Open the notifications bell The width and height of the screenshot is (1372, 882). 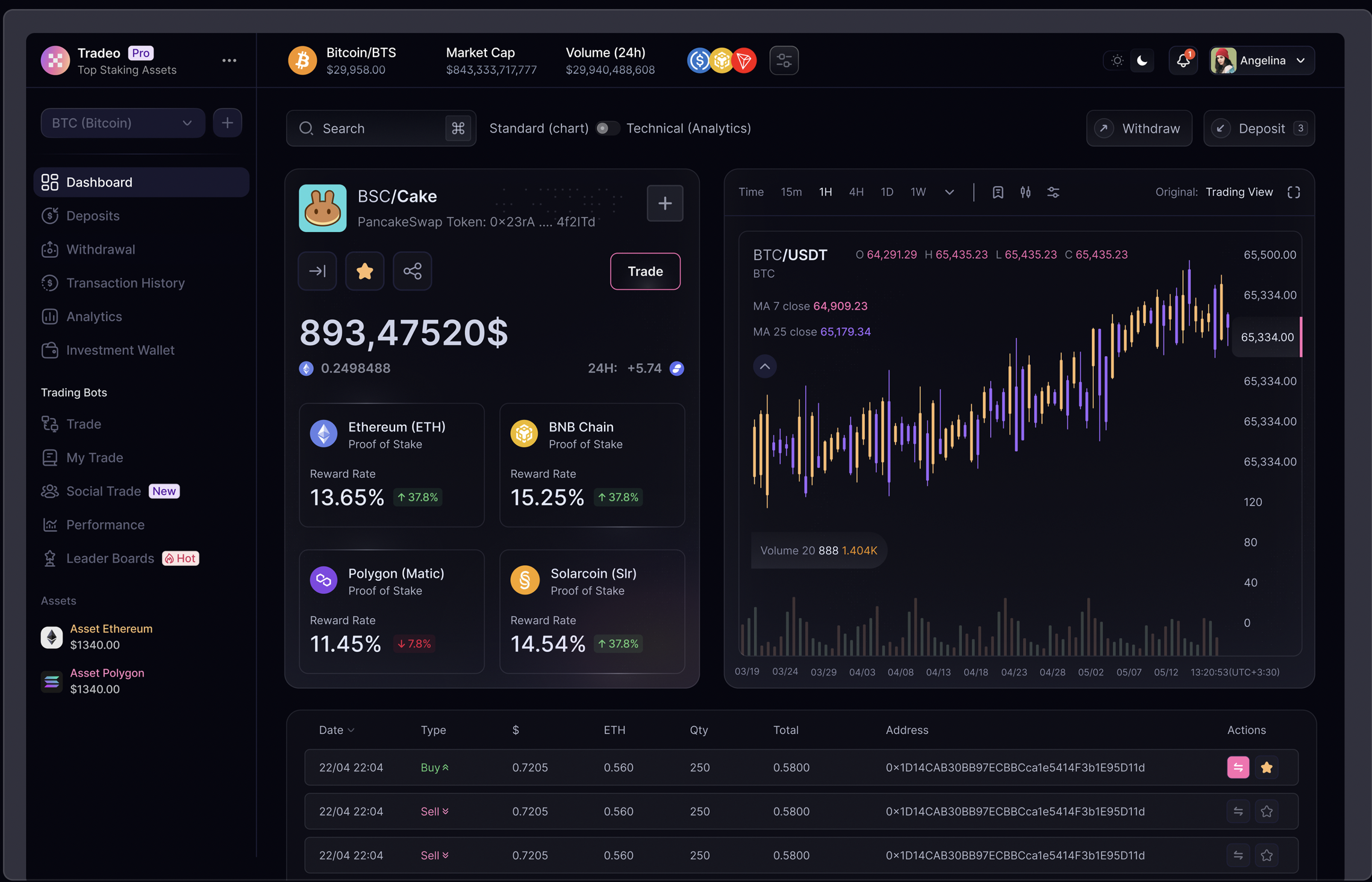(x=1183, y=60)
